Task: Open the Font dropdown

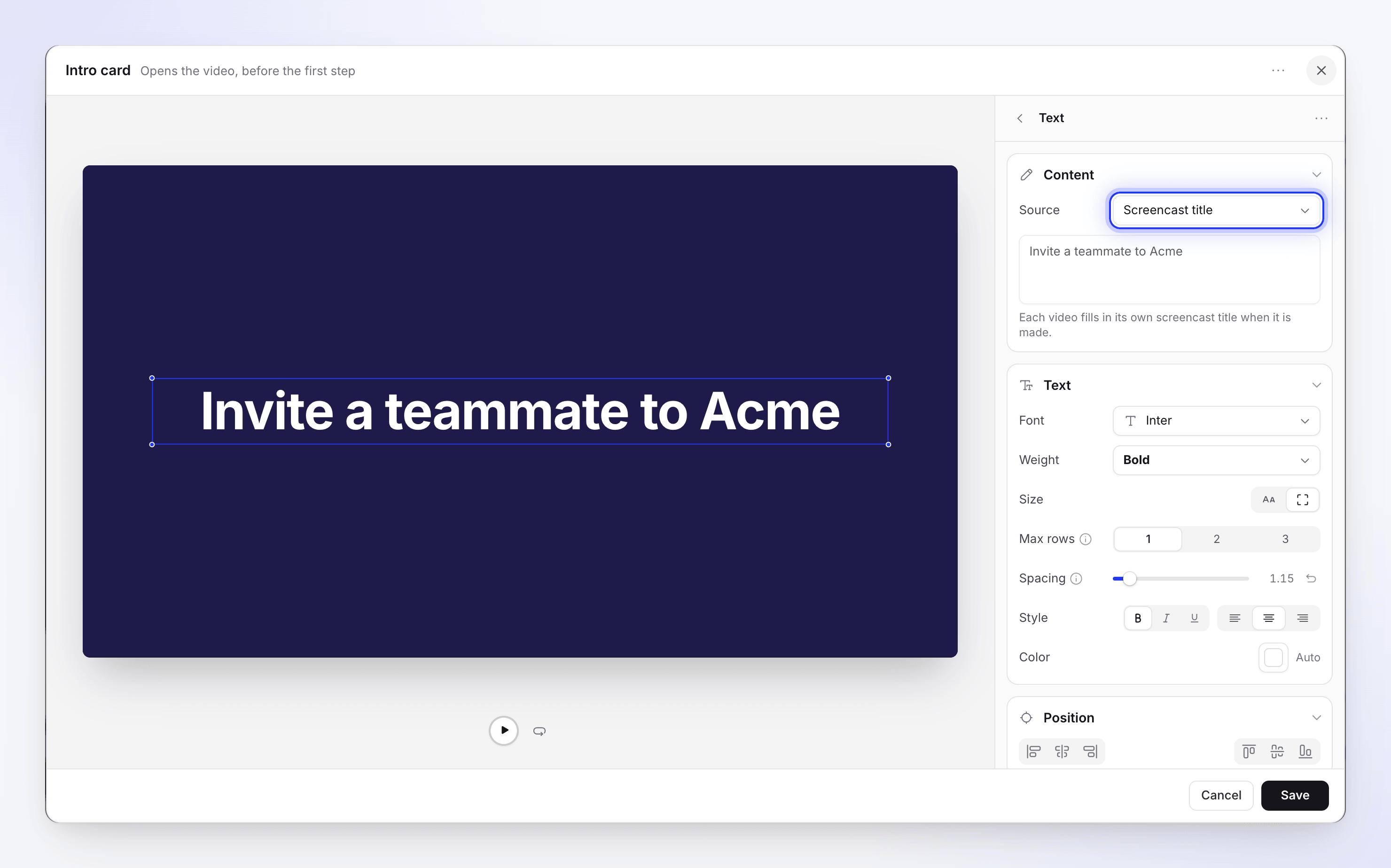Action: pyautogui.click(x=1216, y=421)
